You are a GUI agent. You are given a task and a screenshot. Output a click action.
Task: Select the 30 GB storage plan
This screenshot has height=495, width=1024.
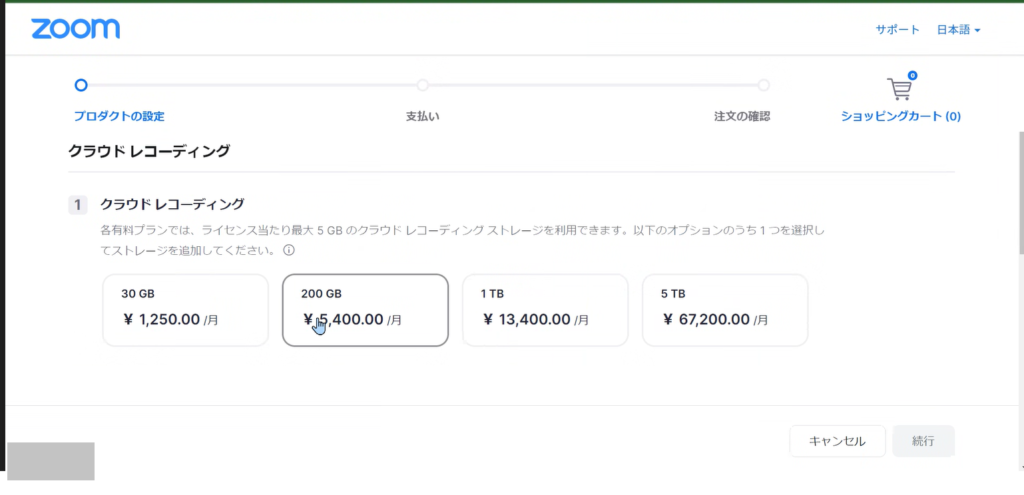tap(185, 310)
